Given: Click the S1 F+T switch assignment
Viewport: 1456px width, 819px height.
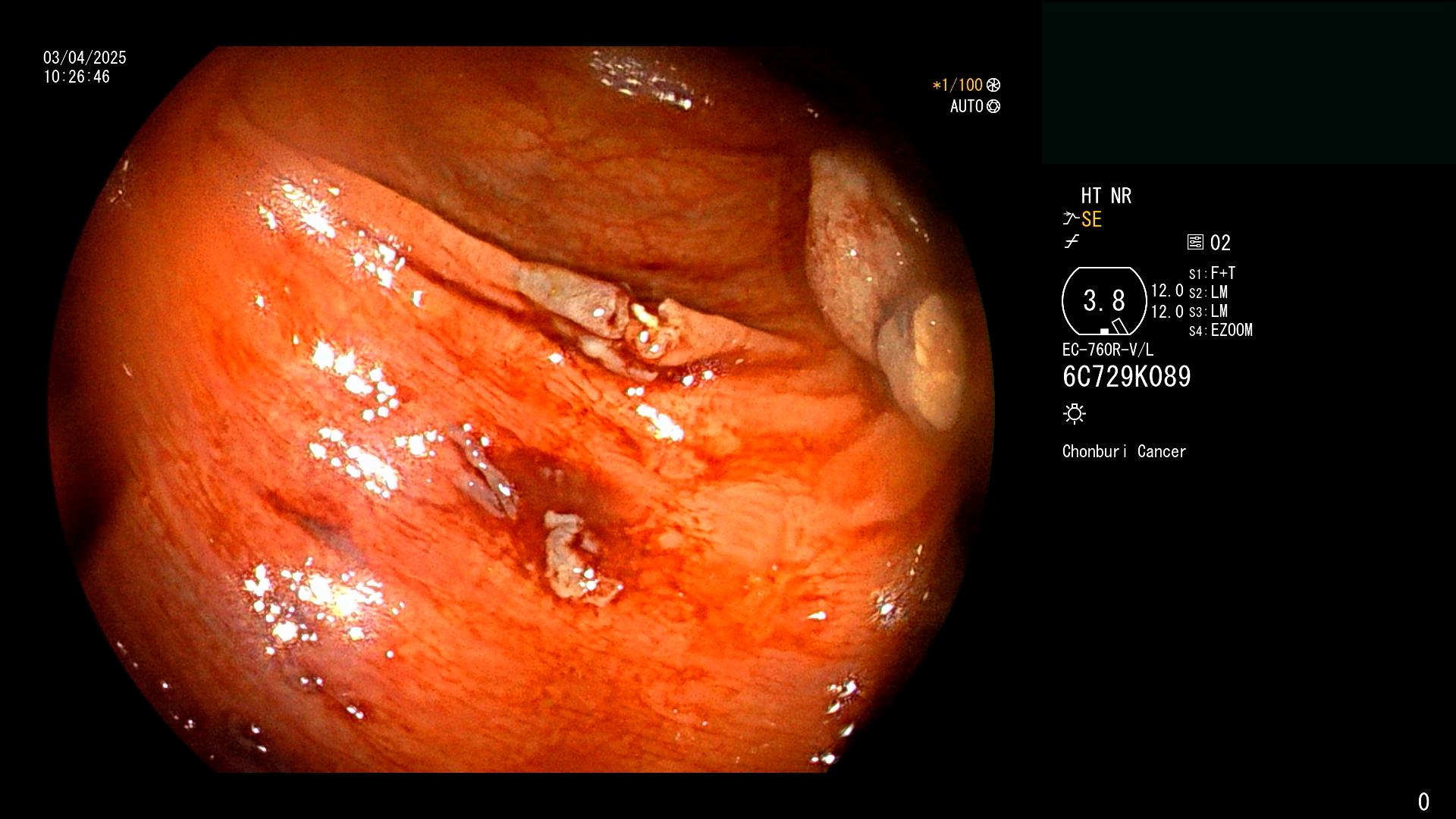Looking at the screenshot, I should click(x=1212, y=273).
